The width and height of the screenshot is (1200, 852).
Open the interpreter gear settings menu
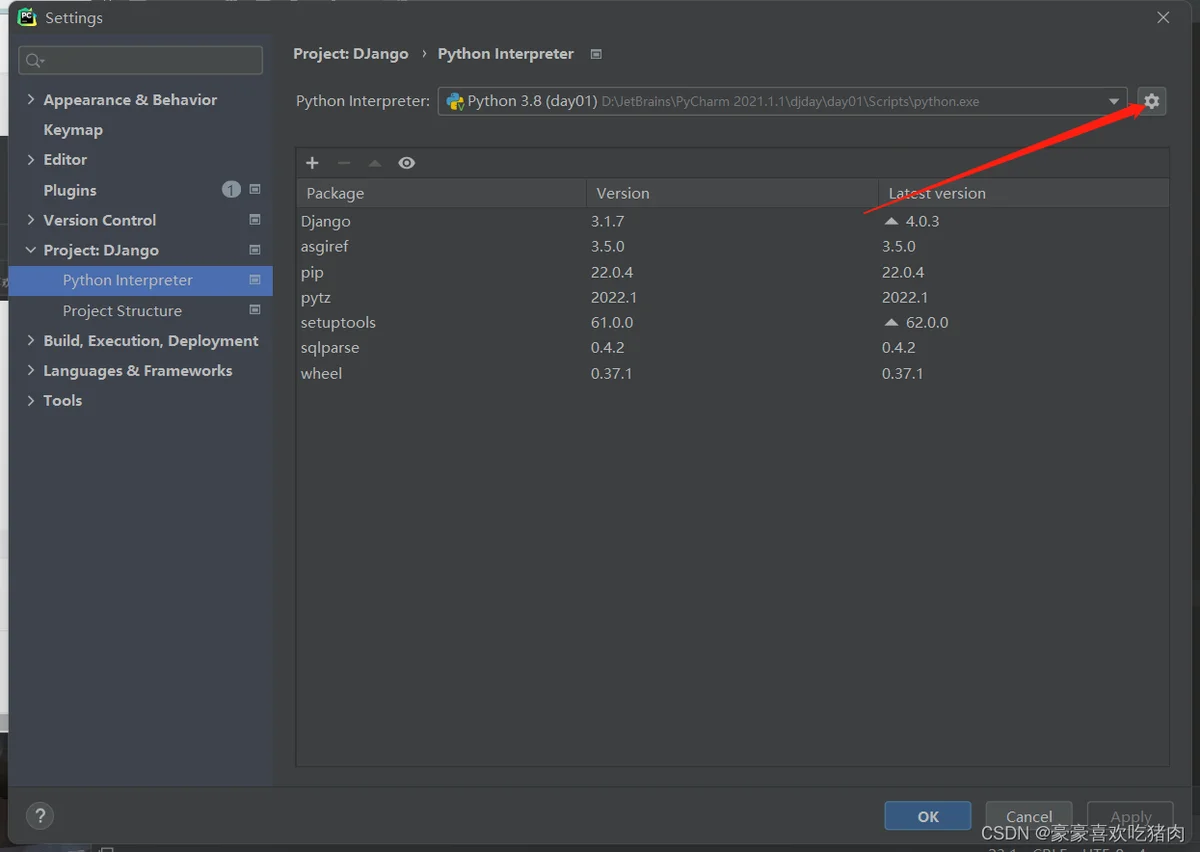click(1151, 101)
